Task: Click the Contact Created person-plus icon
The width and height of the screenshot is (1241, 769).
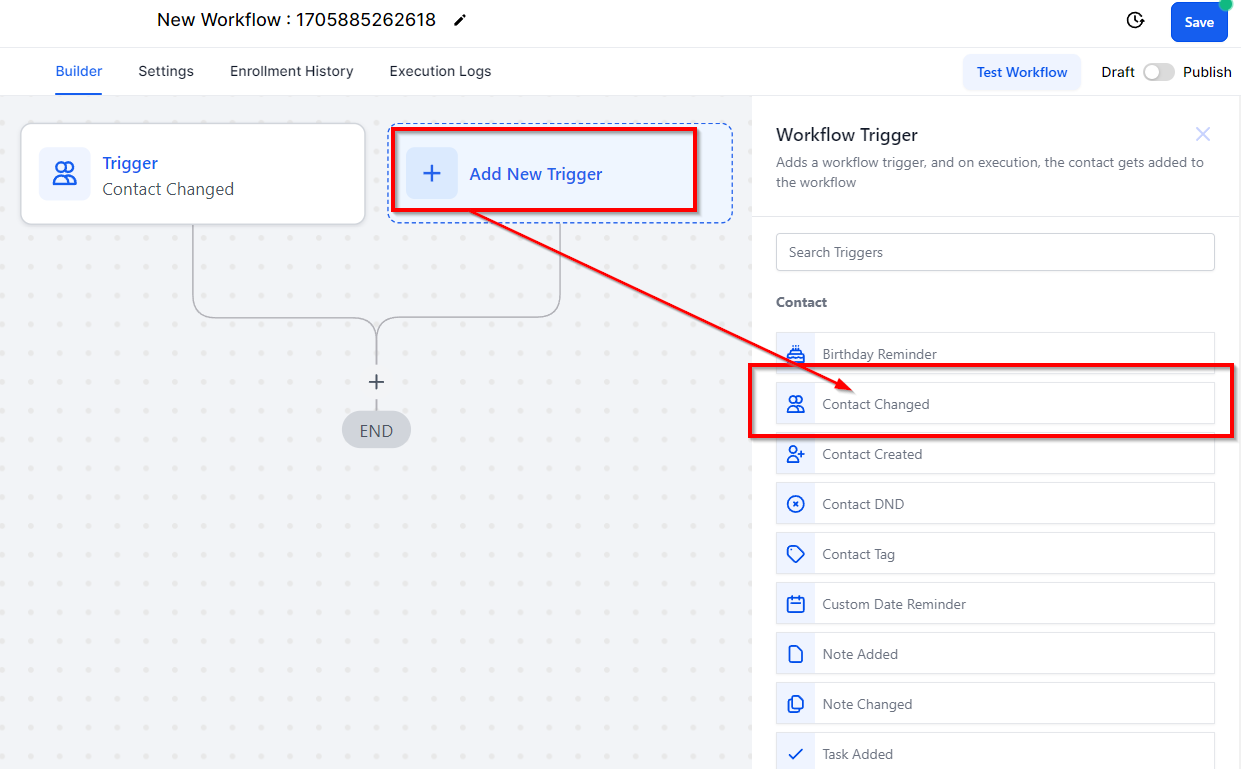Action: 796,454
